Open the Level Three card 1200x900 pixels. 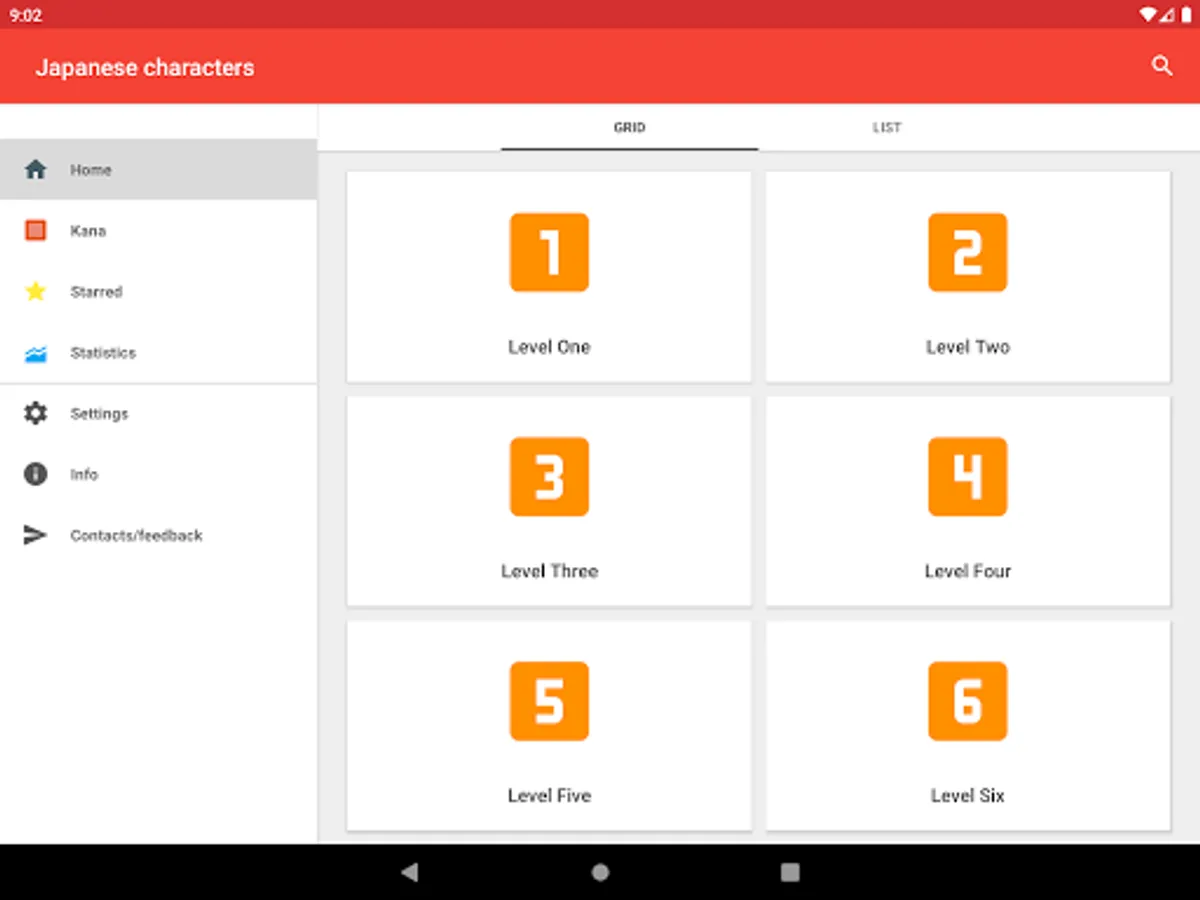pos(549,500)
